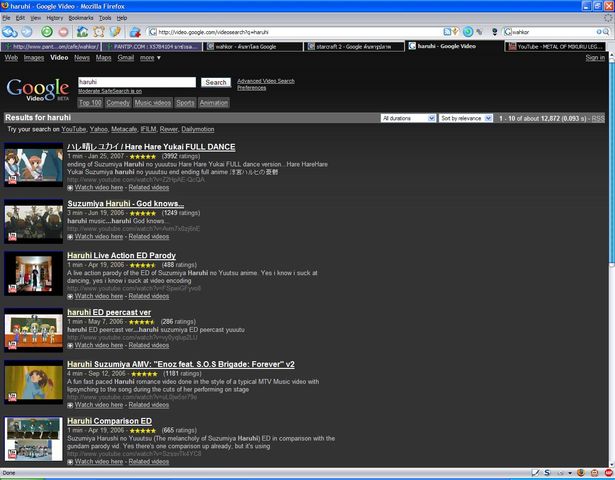Click the Animation category button

click(x=214, y=103)
